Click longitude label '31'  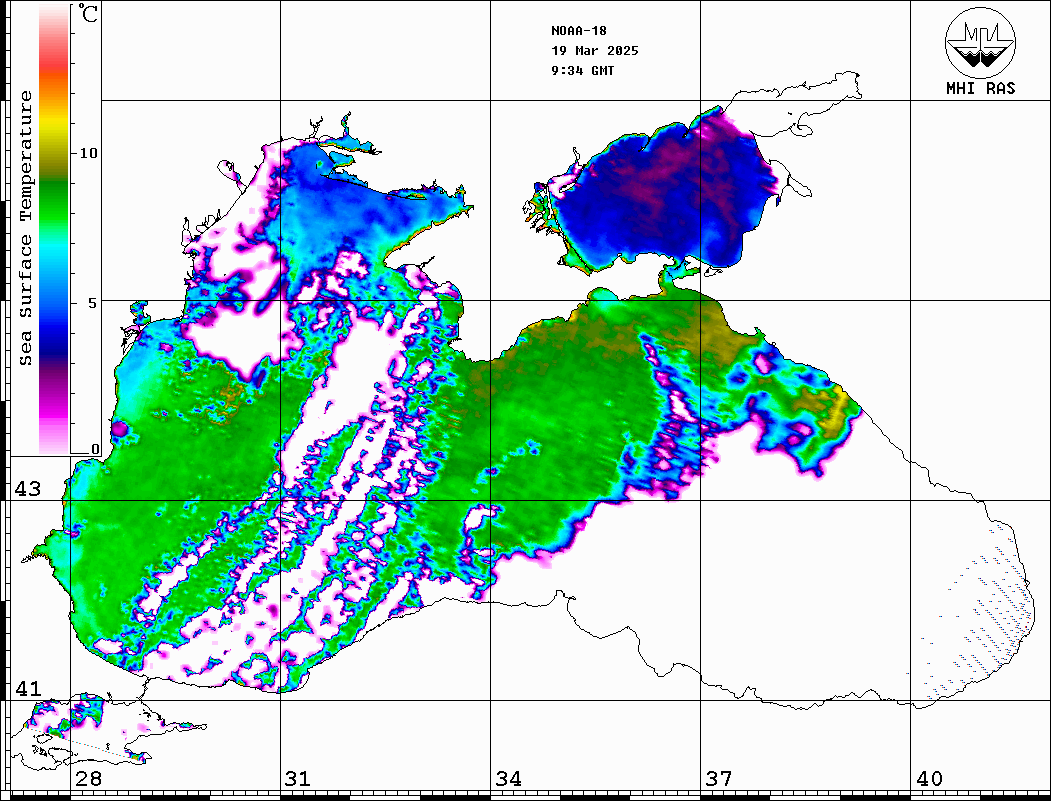click(298, 779)
